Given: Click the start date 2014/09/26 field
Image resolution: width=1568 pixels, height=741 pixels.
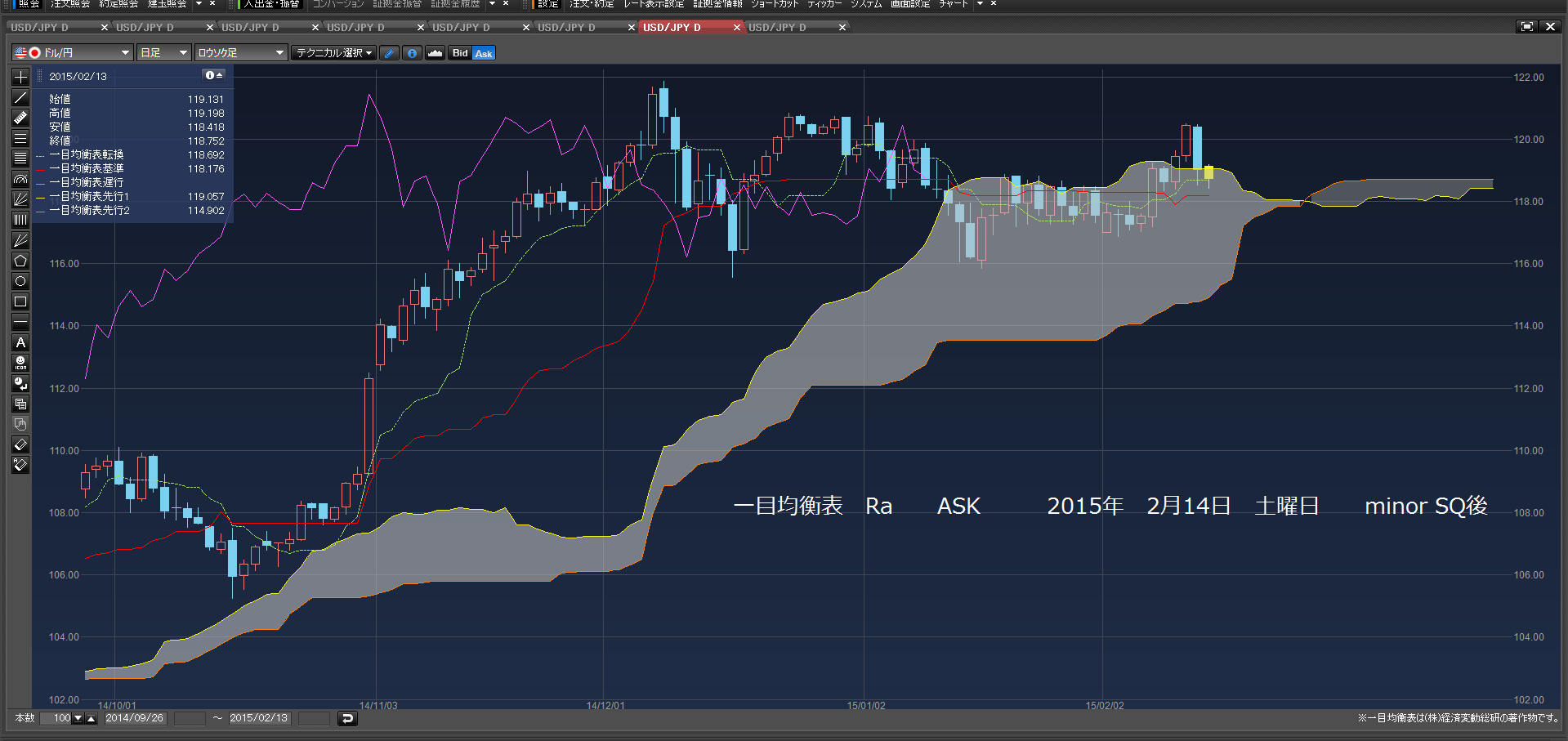Looking at the screenshot, I should (x=135, y=718).
